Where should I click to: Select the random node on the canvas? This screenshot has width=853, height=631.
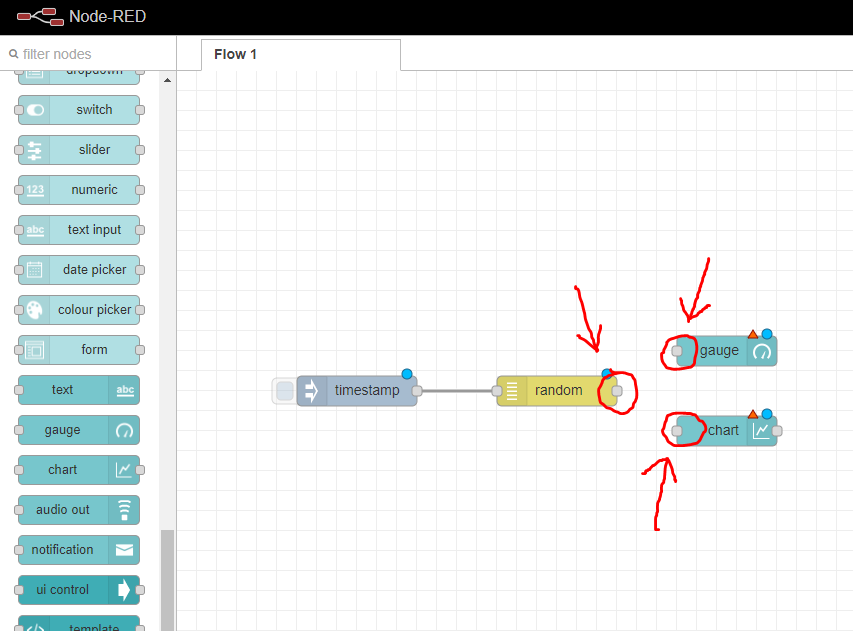555,390
